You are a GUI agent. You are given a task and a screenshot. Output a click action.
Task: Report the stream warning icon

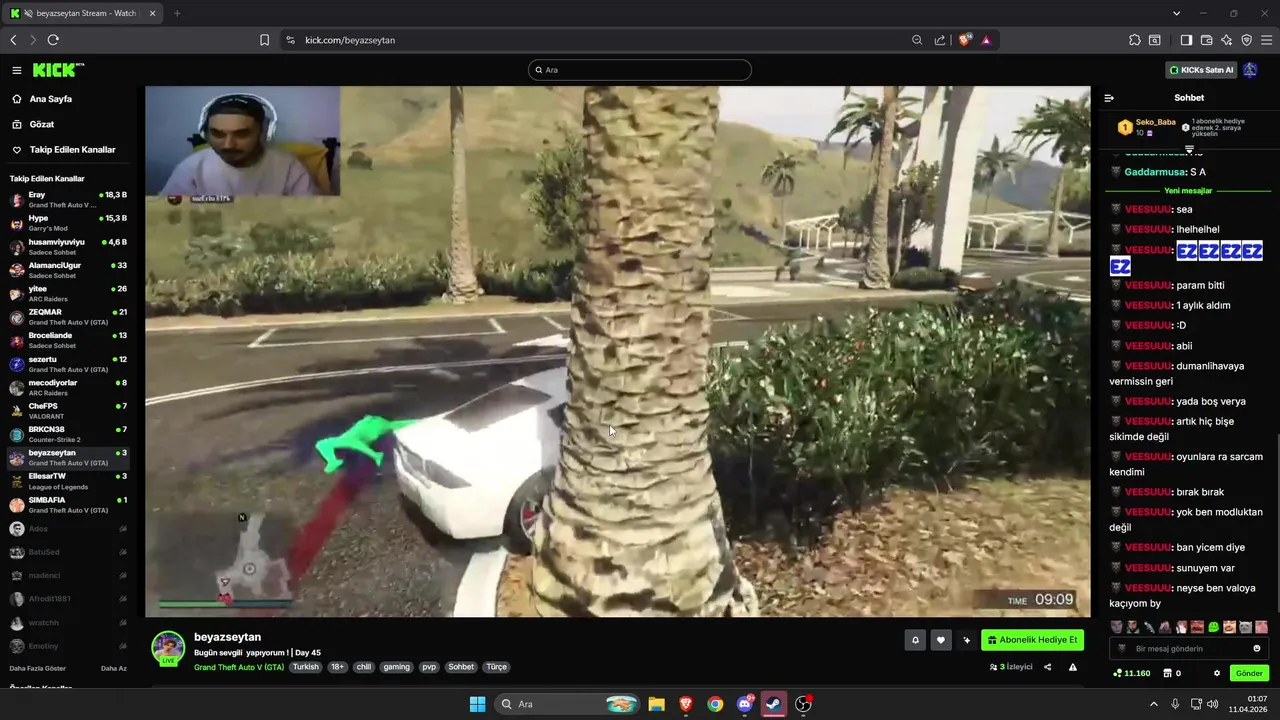click(x=1073, y=667)
